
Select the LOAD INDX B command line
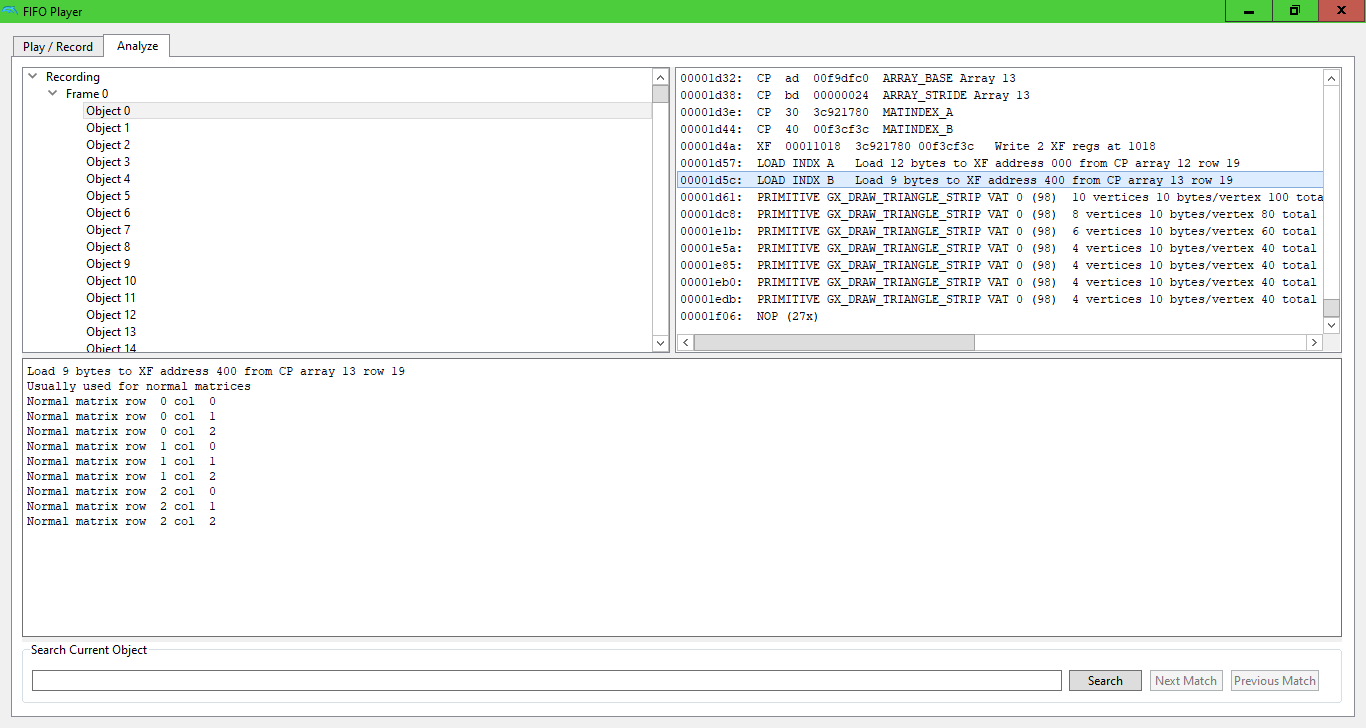coord(1000,180)
